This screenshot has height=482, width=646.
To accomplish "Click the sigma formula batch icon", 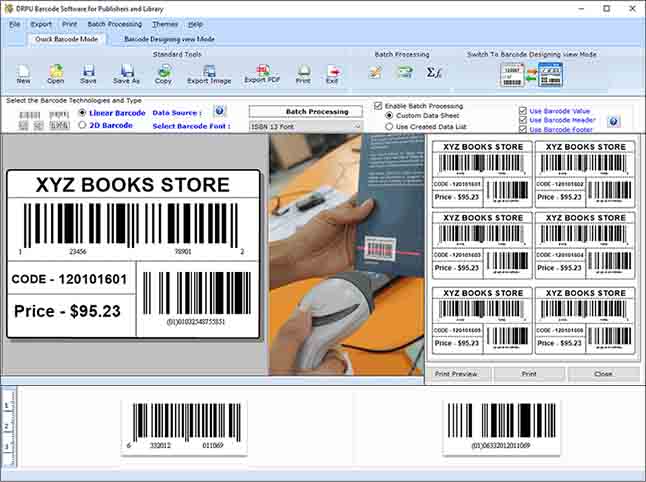I will pyautogui.click(x=434, y=73).
